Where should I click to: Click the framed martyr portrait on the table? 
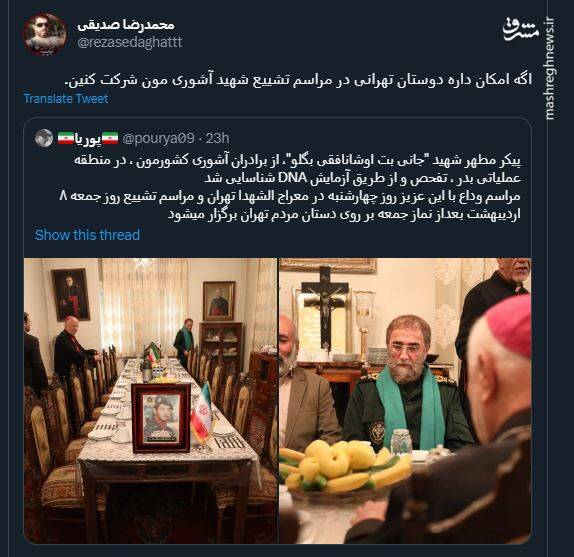161,418
